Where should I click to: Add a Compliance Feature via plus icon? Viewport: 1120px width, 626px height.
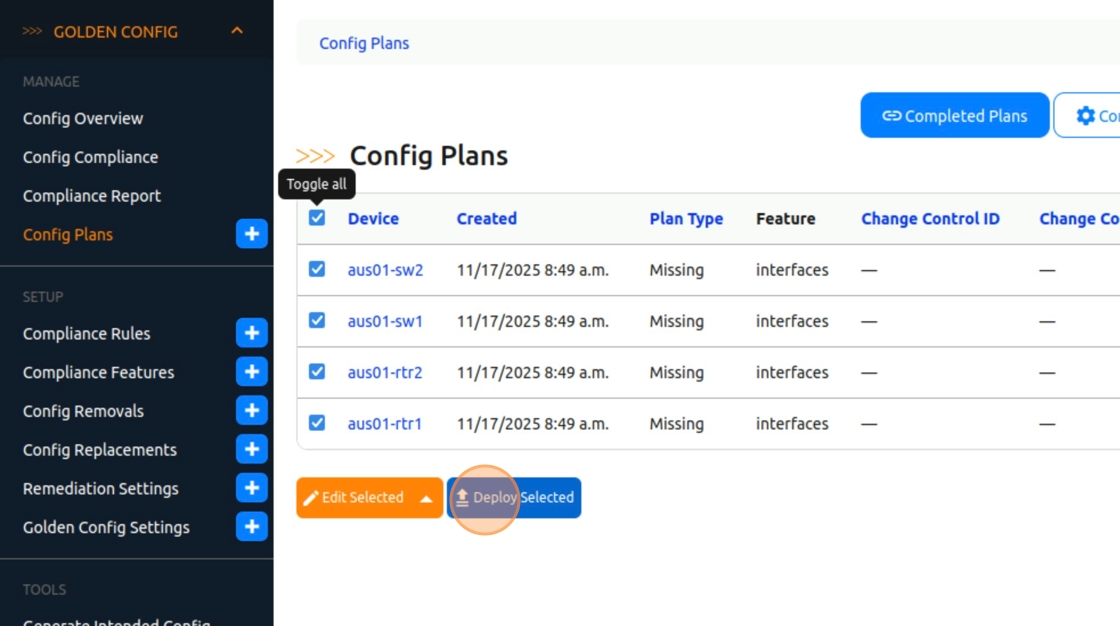251,372
